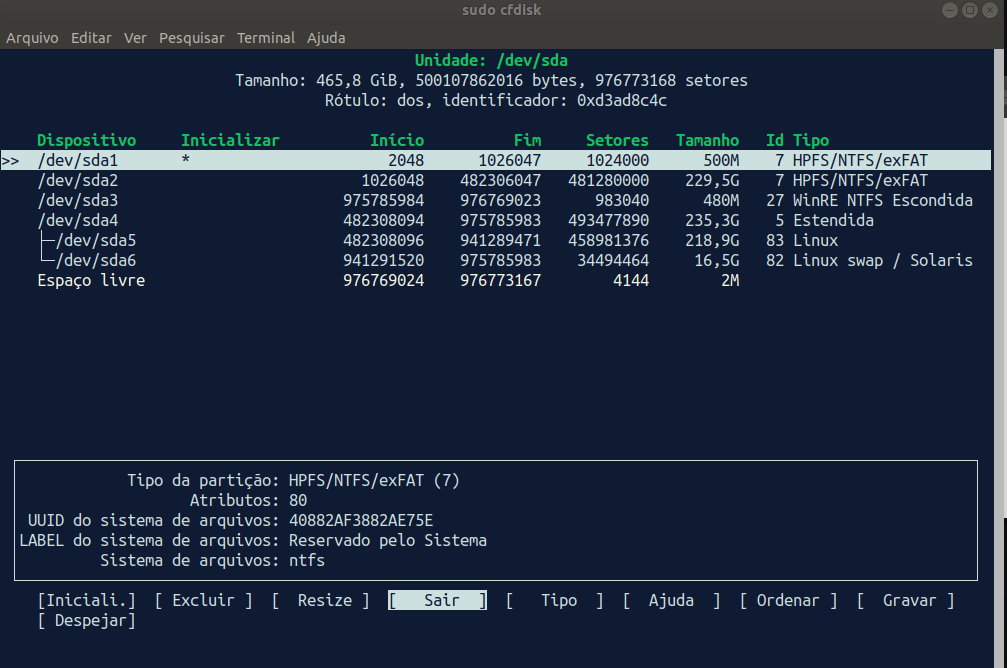
Task: Click the Excluir button
Action: click(x=203, y=601)
